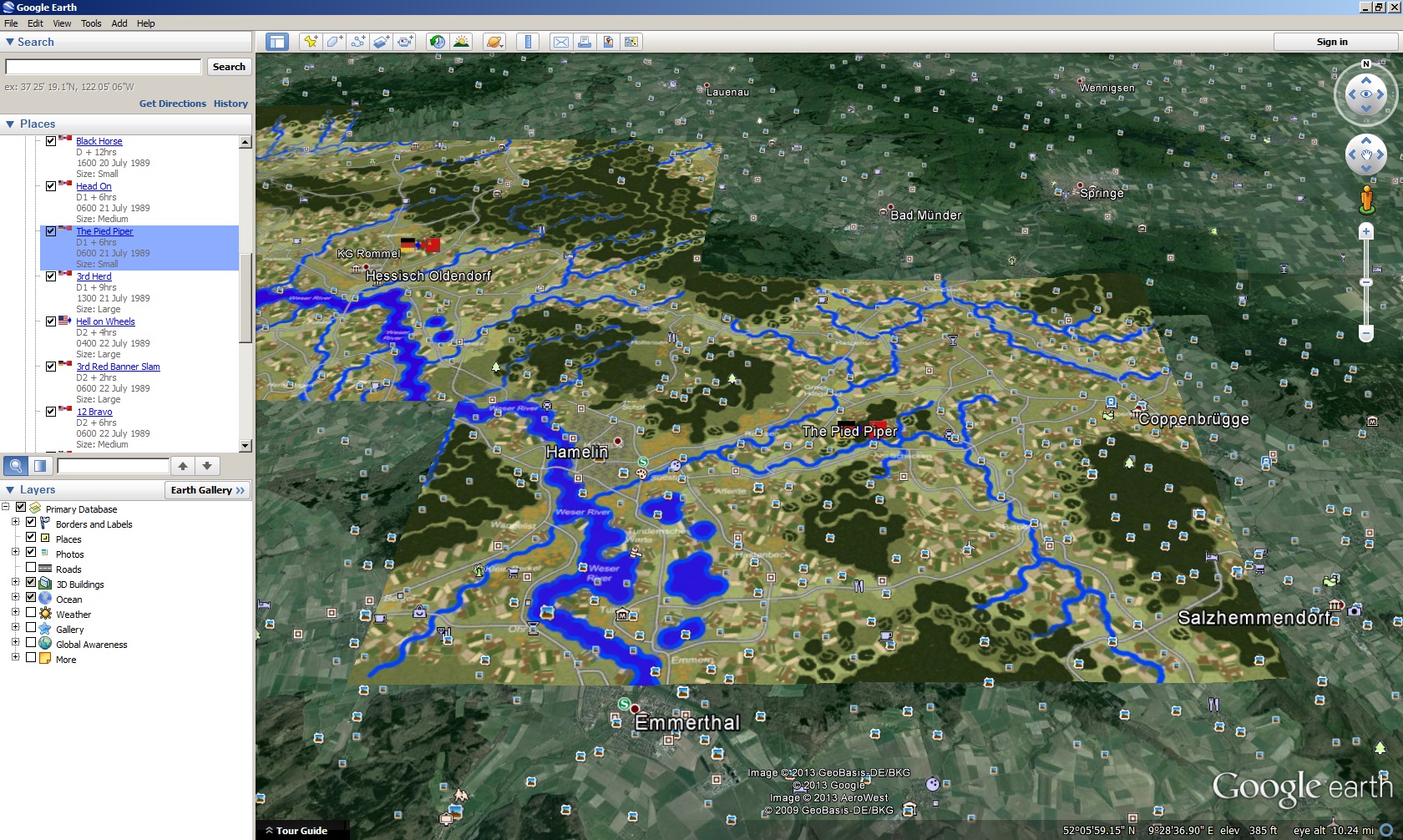Screen dimensions: 1403x840
Task: Expand the Gallery layer node
Action: pos(15,628)
